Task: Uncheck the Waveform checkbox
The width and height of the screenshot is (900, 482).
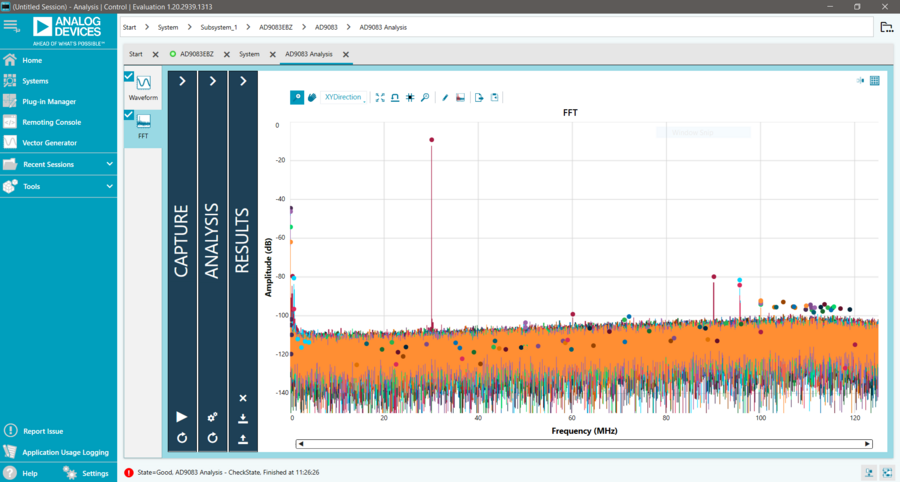Action: 129,76
